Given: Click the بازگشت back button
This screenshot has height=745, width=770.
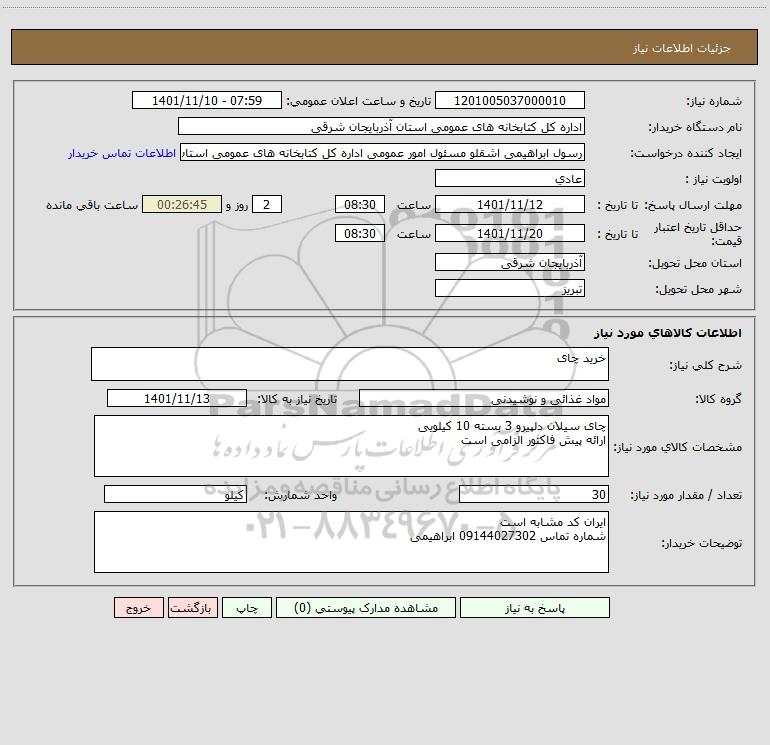Looking at the screenshot, I should coord(192,607).
